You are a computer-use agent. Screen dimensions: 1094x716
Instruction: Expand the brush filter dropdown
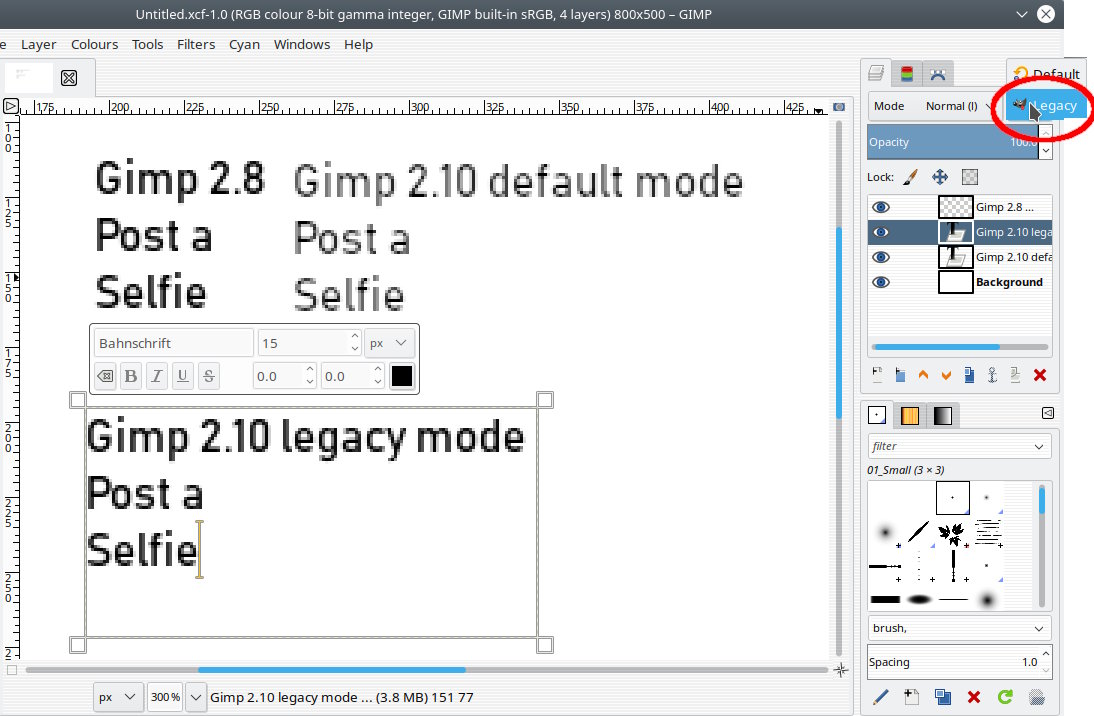(1039, 447)
